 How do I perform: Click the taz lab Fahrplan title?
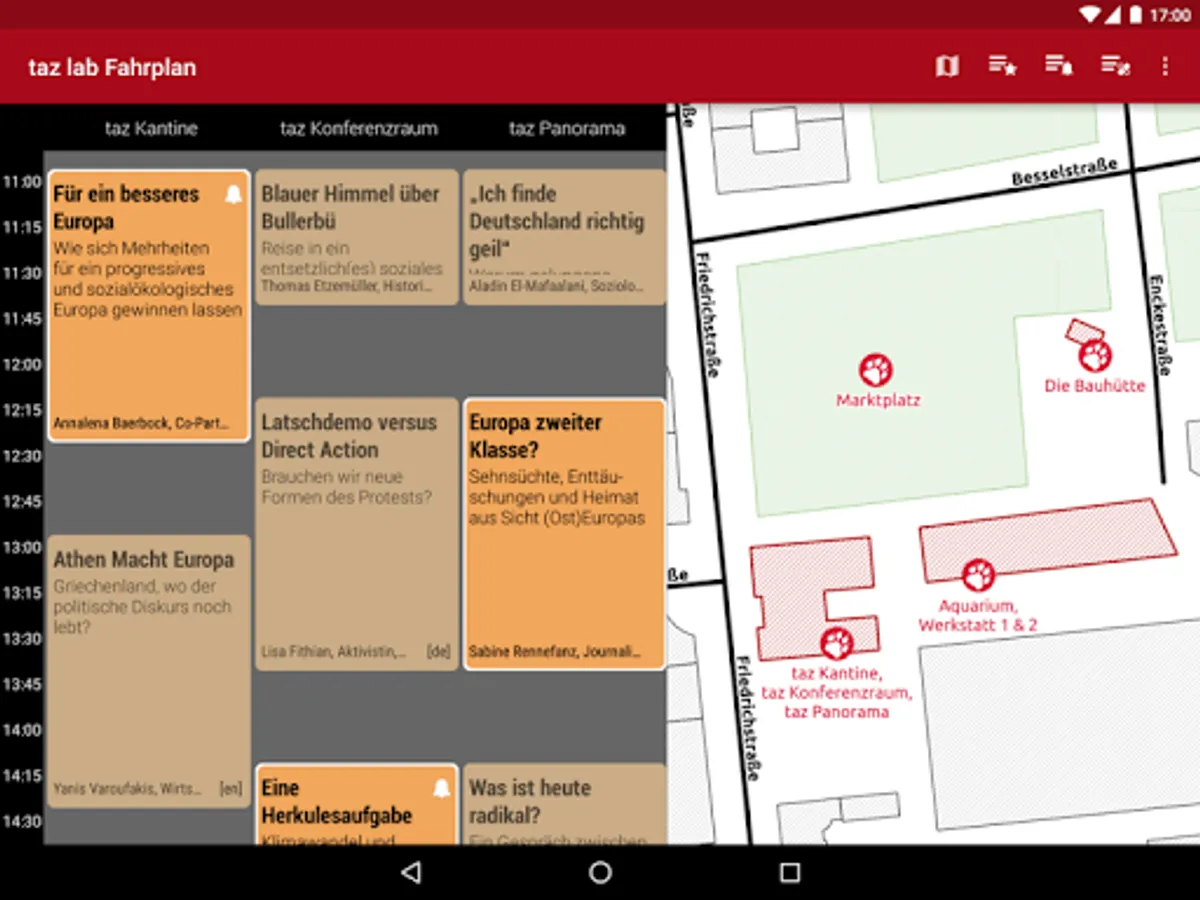pos(112,68)
